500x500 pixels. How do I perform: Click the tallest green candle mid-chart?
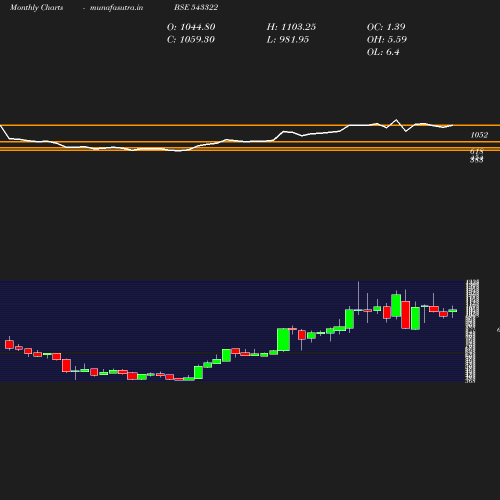point(283,340)
